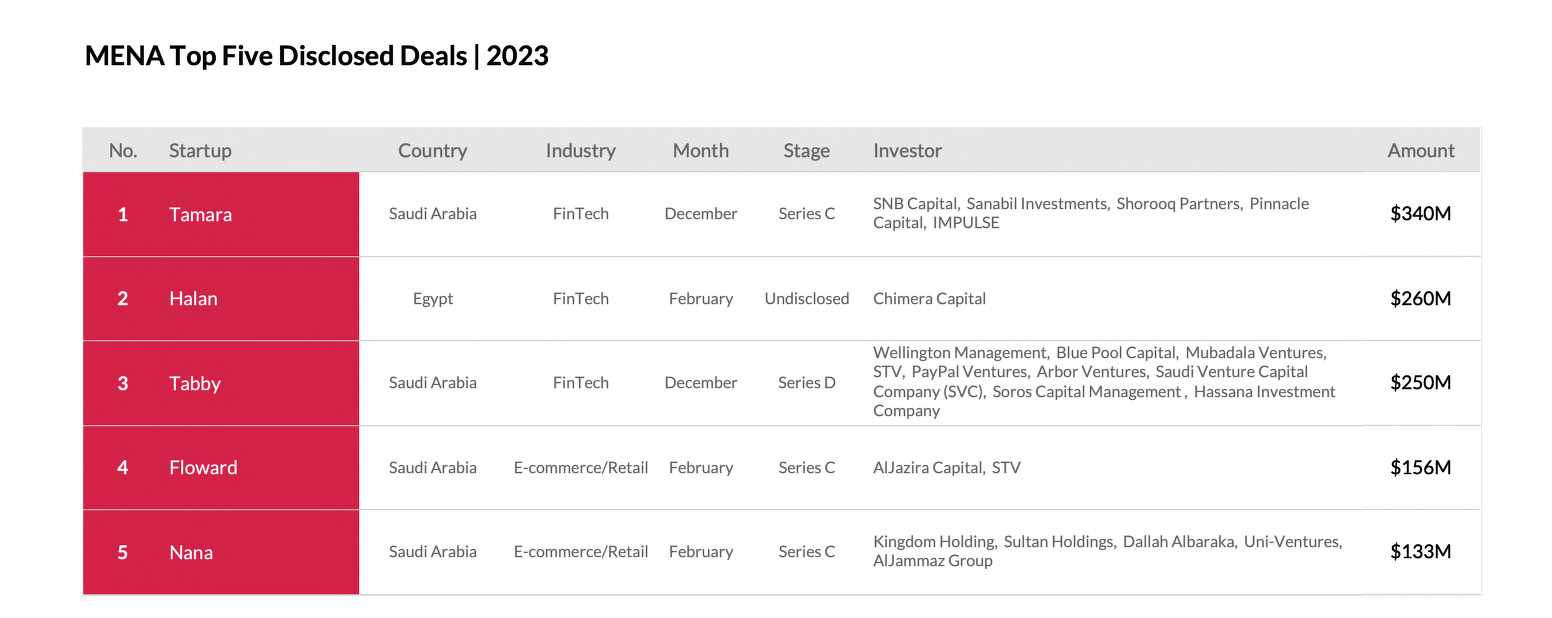1552x618 pixels.
Task: Click the MENA Top Five Disclosed Deals title
Action: [x=317, y=56]
